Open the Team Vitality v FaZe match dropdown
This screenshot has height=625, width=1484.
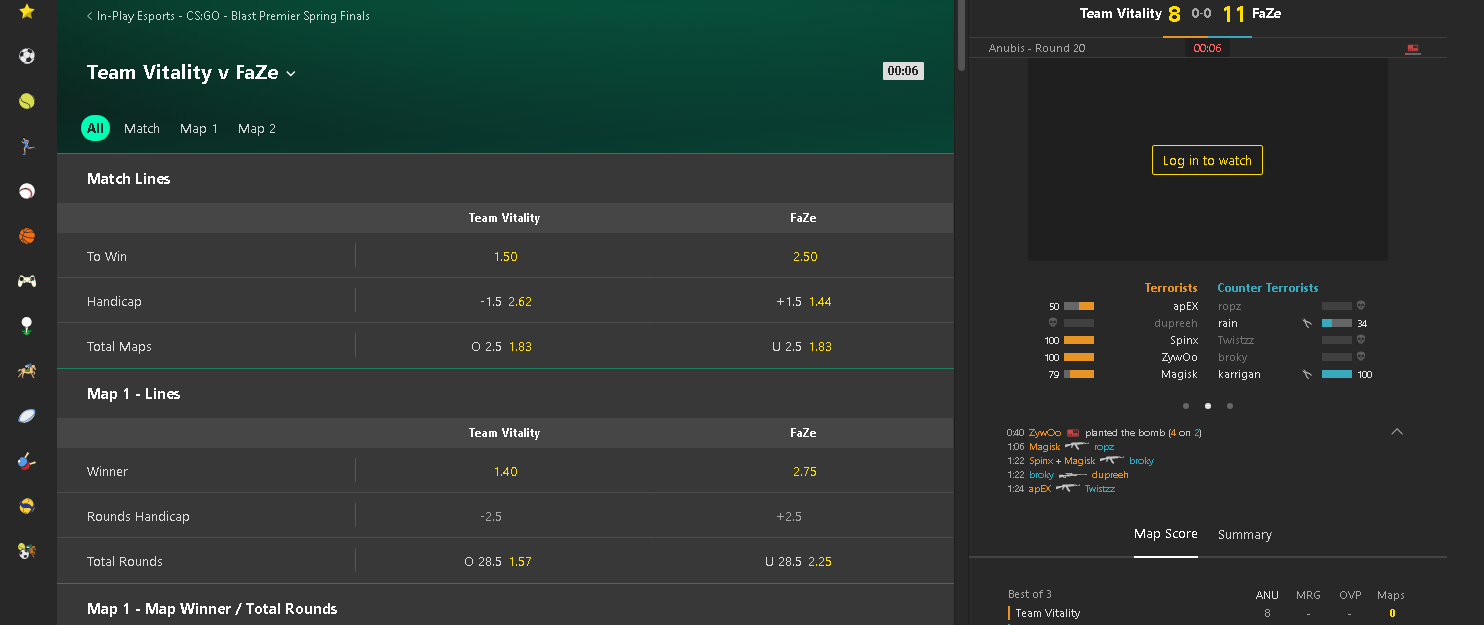click(x=291, y=73)
